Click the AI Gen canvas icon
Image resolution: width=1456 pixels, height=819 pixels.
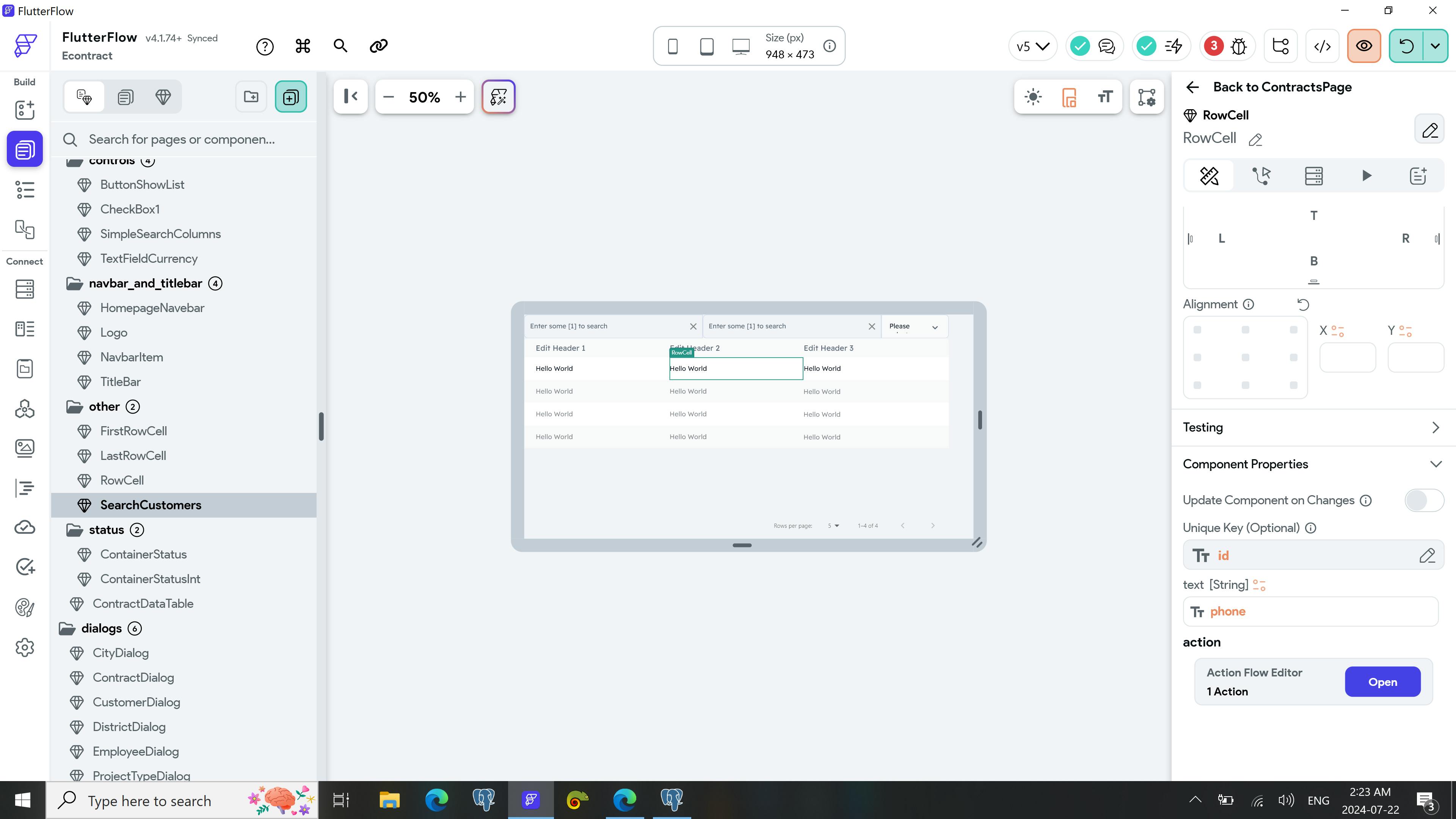(x=498, y=97)
